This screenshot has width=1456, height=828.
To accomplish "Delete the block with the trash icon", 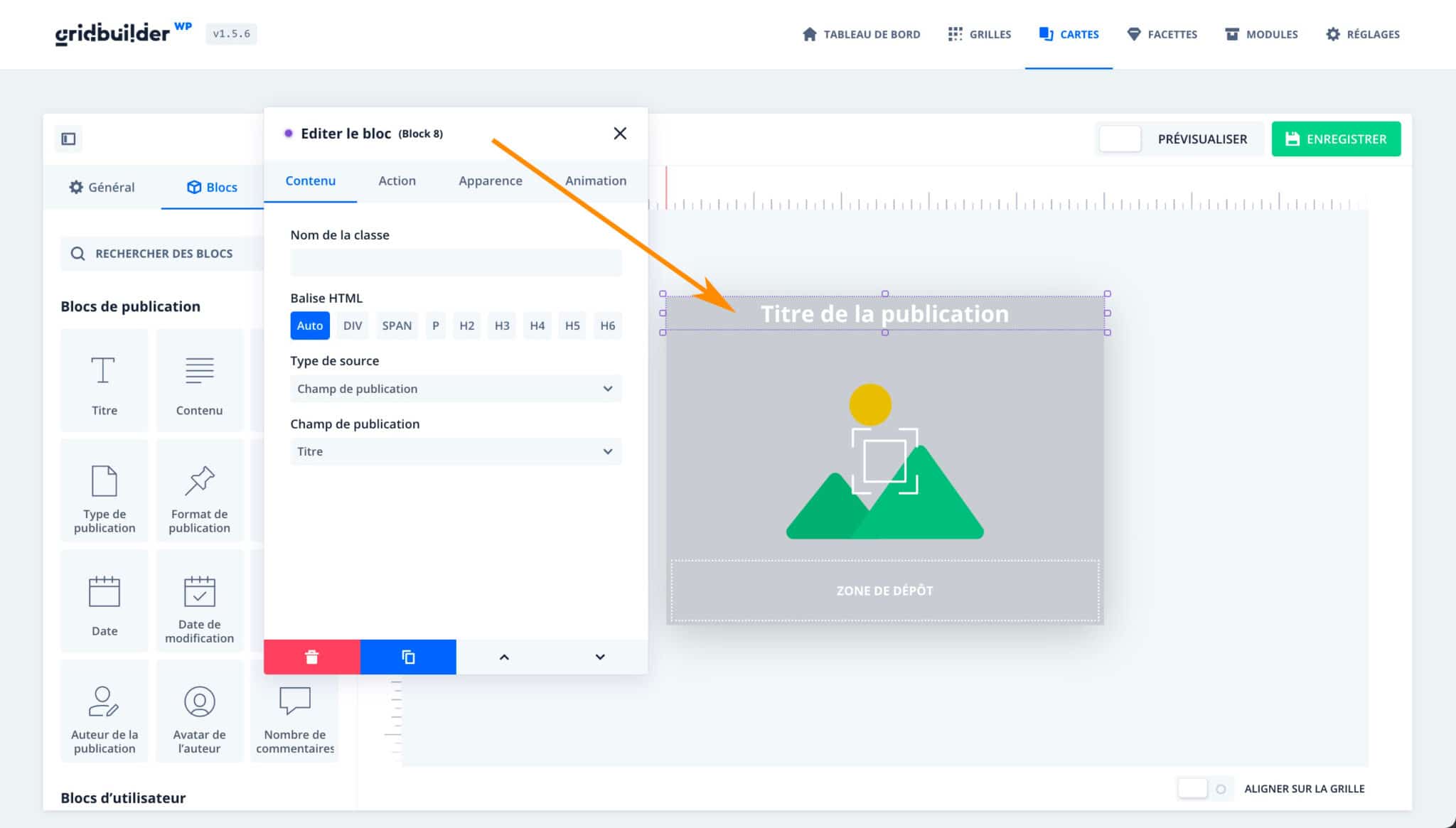I will [311, 656].
